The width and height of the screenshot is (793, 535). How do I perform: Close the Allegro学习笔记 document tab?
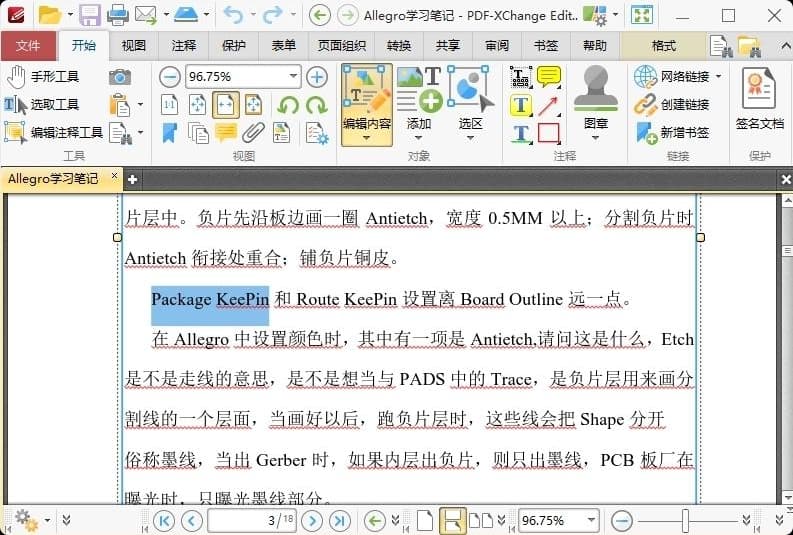pyautogui.click(x=114, y=175)
